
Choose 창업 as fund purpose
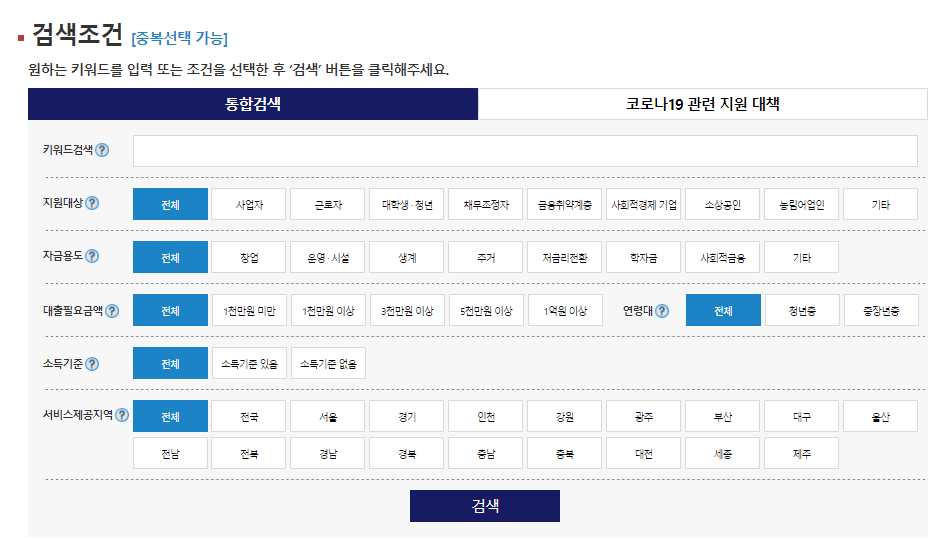click(249, 257)
